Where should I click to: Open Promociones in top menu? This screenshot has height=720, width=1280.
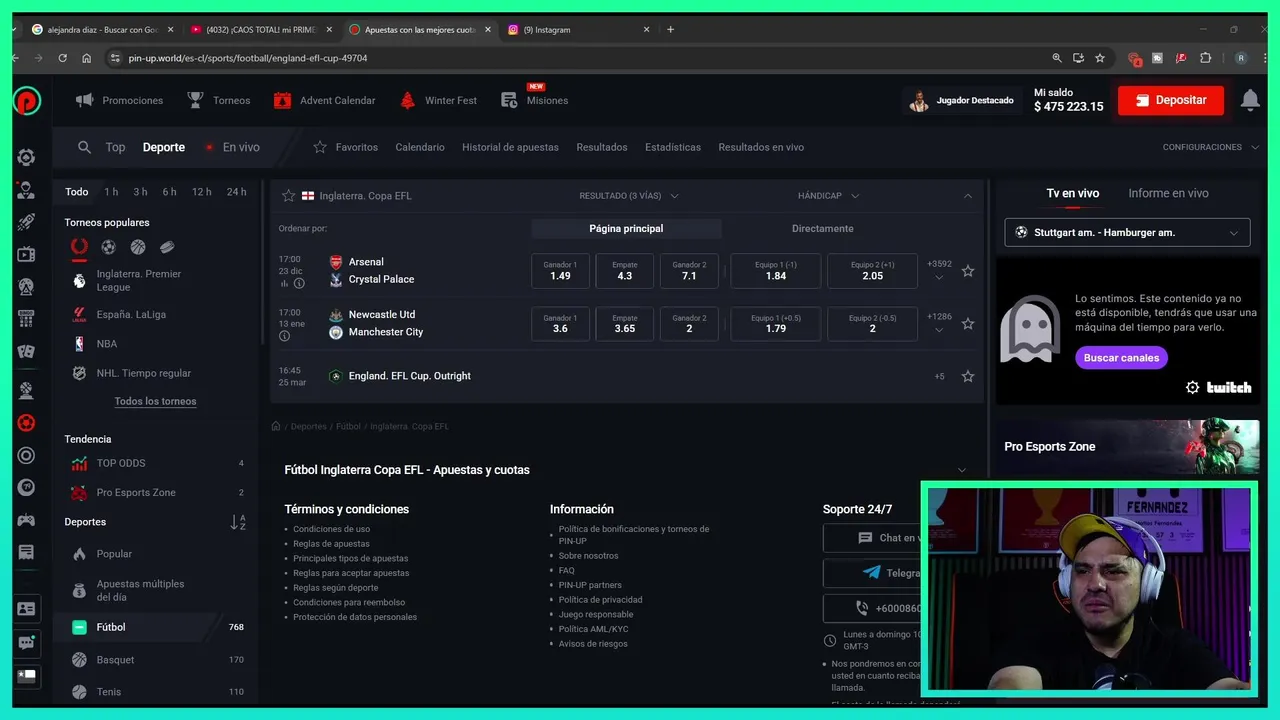(x=120, y=100)
